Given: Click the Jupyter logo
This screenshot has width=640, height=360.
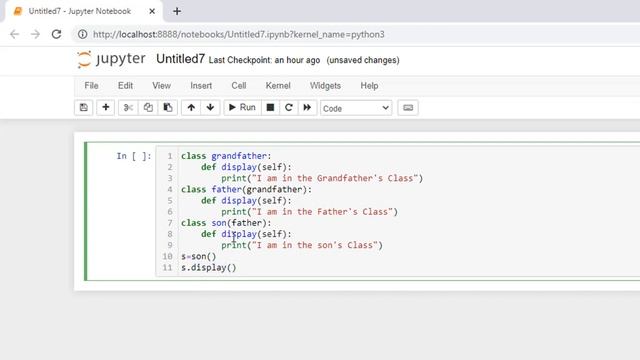Looking at the screenshot, I should (x=111, y=59).
